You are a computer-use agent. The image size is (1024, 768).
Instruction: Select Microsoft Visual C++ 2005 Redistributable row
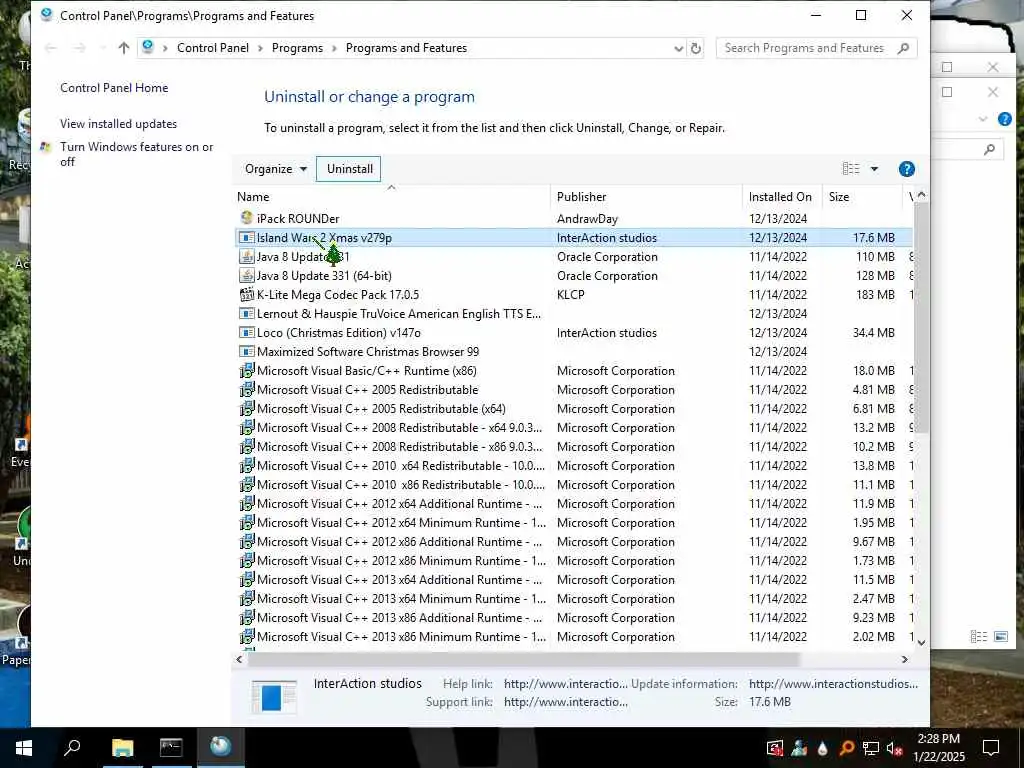pyautogui.click(x=573, y=389)
